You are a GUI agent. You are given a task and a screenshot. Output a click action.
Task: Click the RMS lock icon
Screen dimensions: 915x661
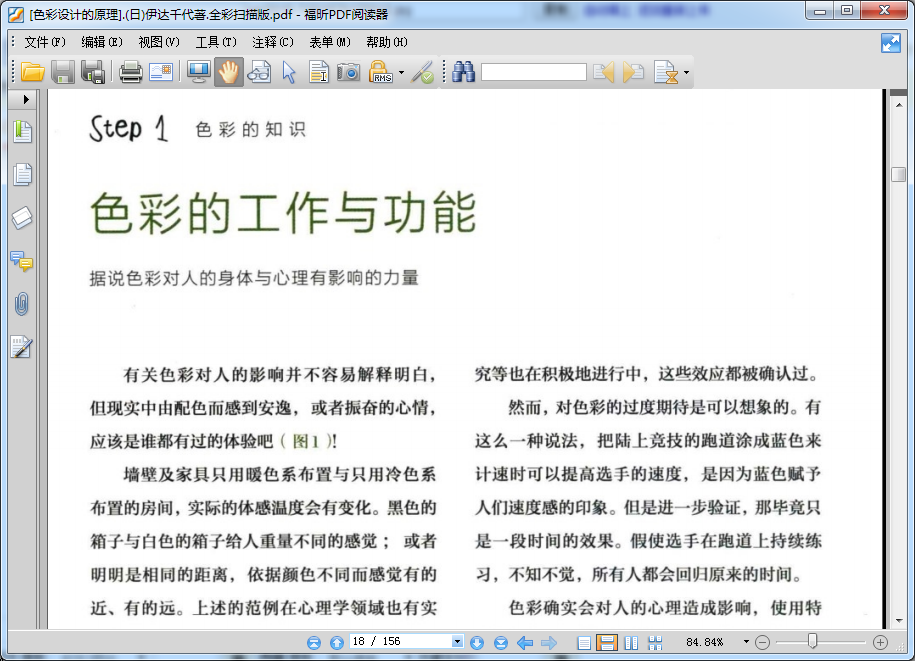coord(380,72)
